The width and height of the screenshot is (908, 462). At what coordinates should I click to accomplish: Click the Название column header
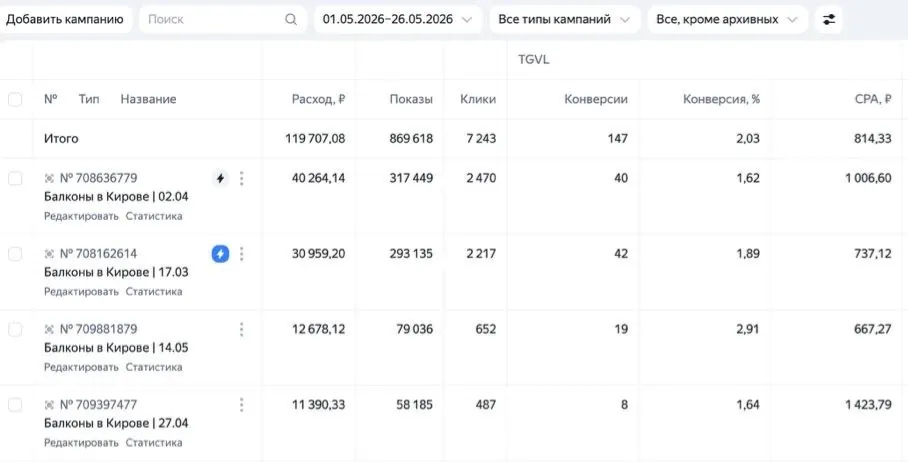pyautogui.click(x=148, y=100)
